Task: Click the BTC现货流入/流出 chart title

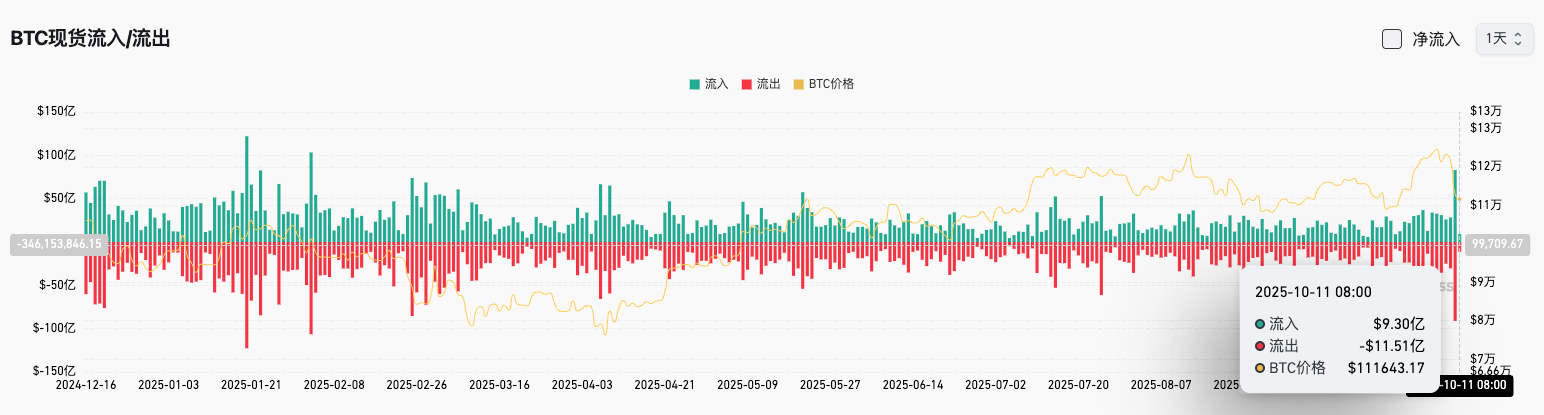Action: [91, 39]
